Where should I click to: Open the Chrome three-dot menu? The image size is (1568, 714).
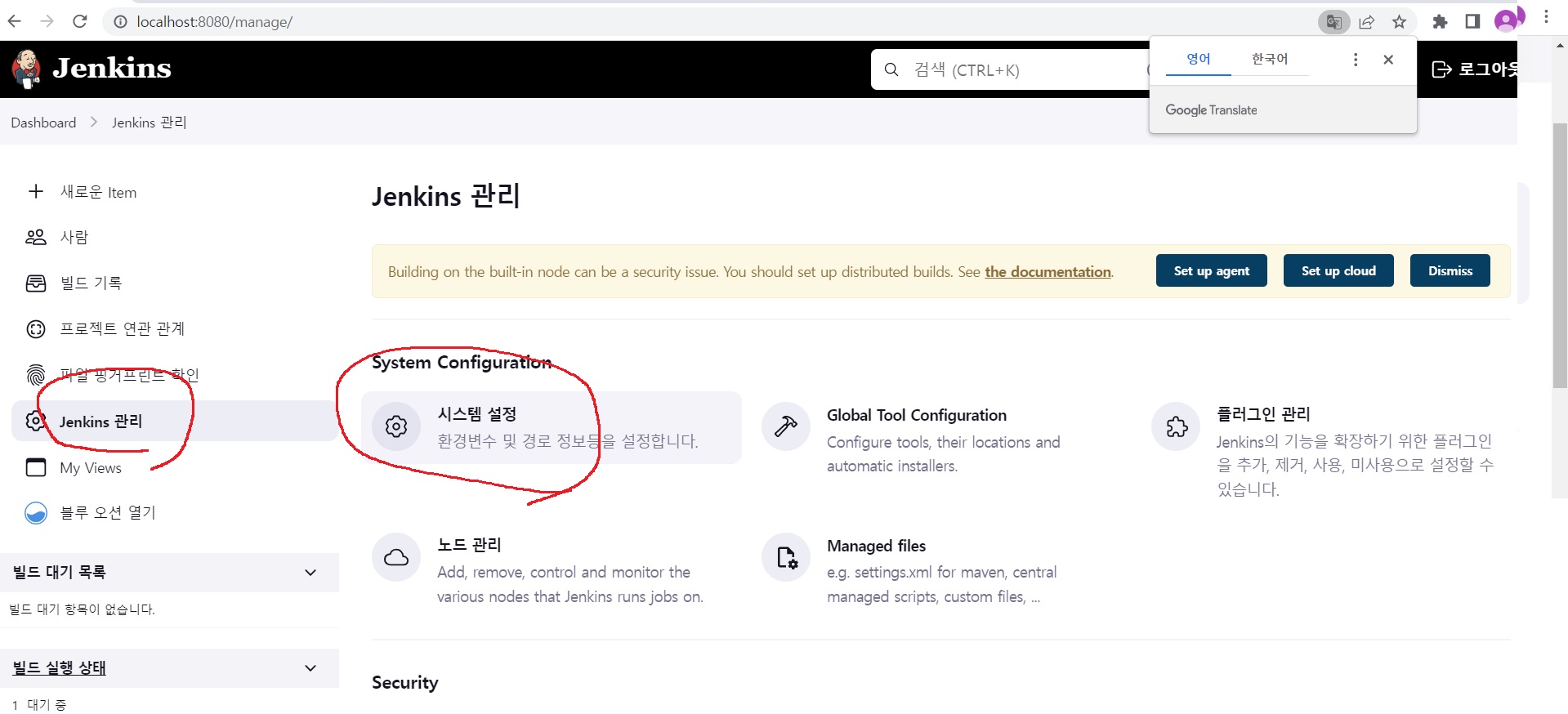[1546, 18]
